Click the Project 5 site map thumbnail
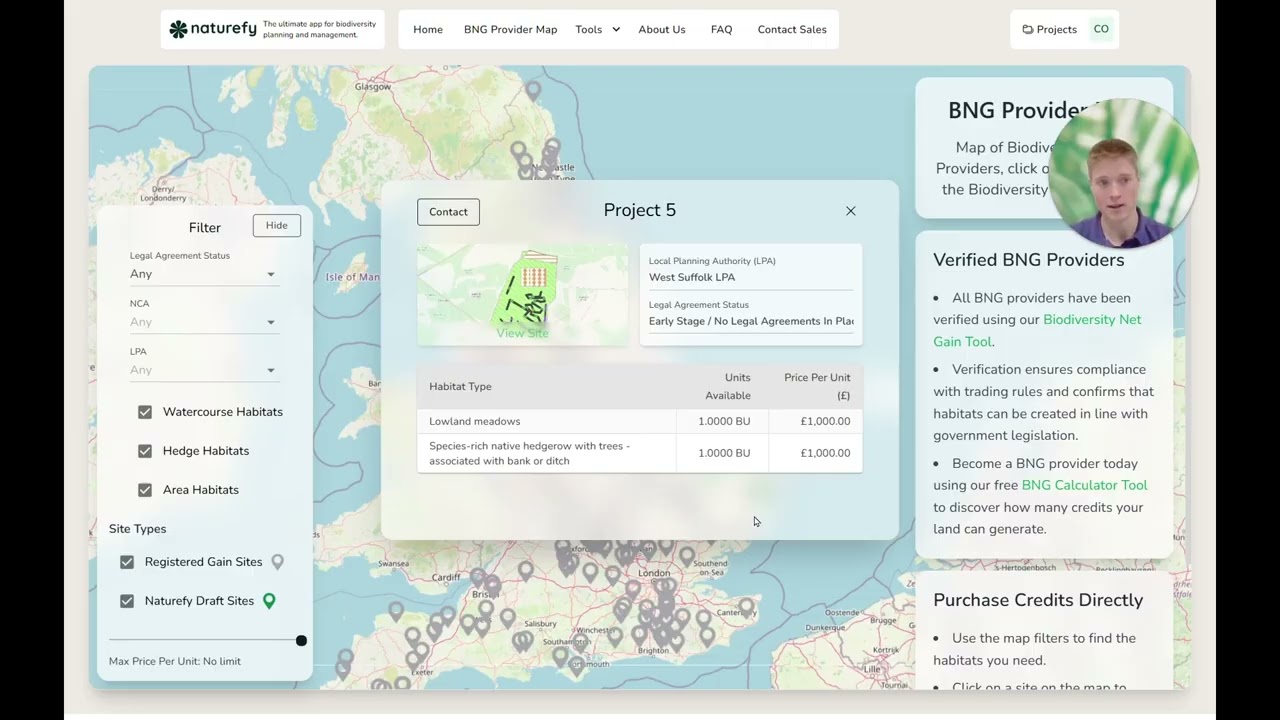 tap(523, 294)
